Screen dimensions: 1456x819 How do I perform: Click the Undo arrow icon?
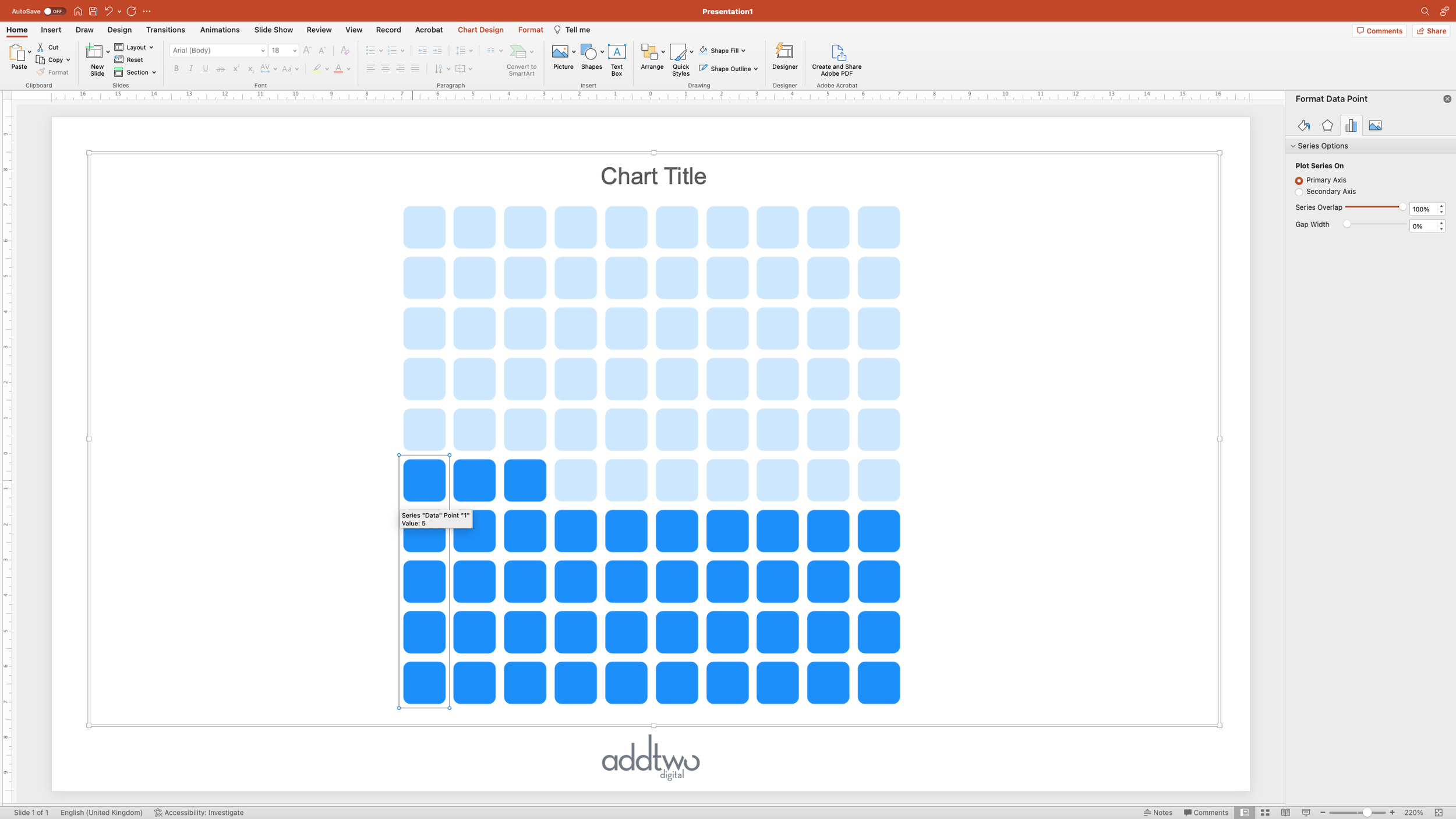(x=108, y=11)
